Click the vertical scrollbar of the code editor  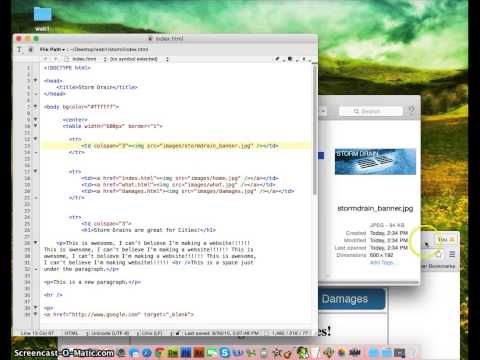[x=315, y=130]
